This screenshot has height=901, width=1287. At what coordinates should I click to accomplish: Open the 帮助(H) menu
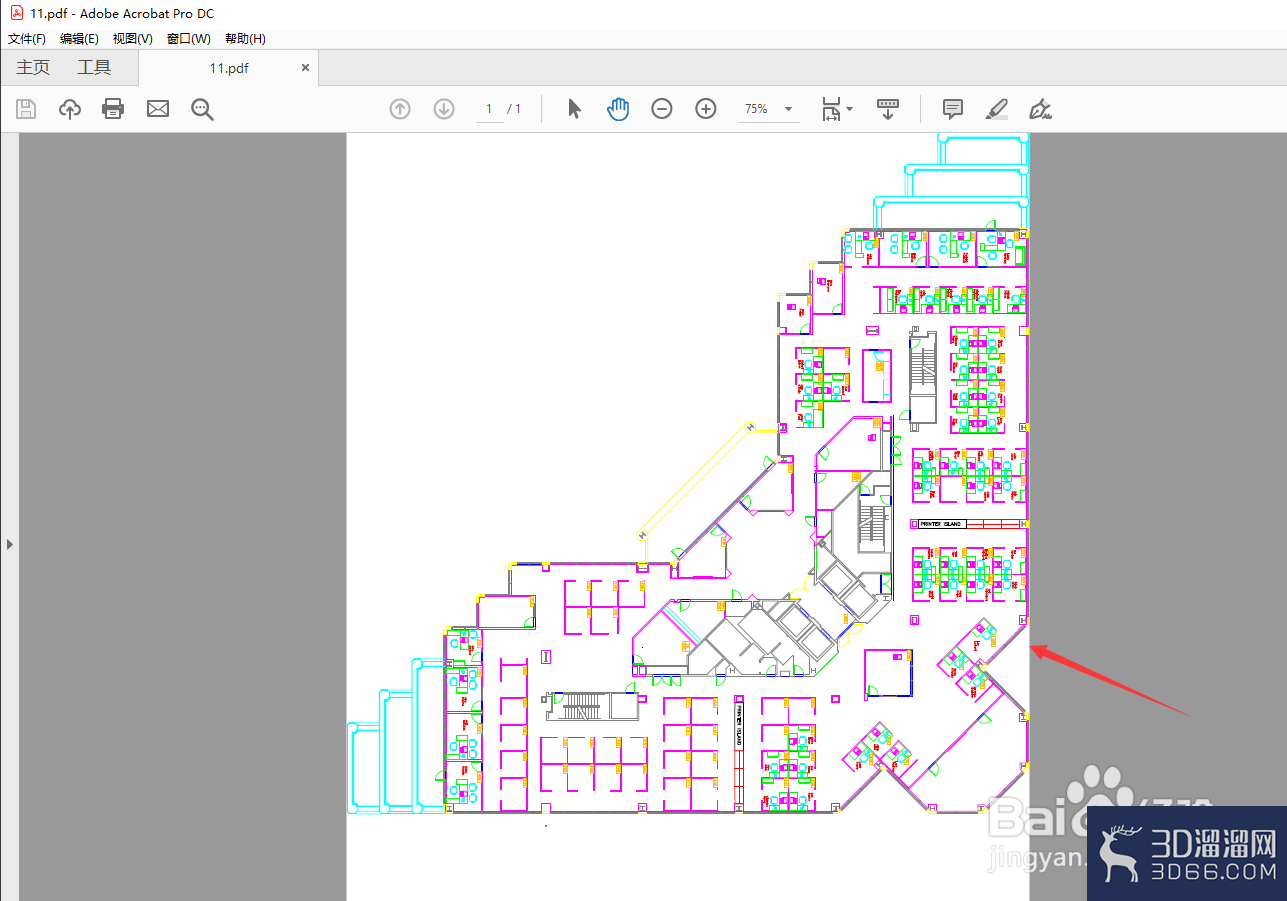tap(245, 39)
